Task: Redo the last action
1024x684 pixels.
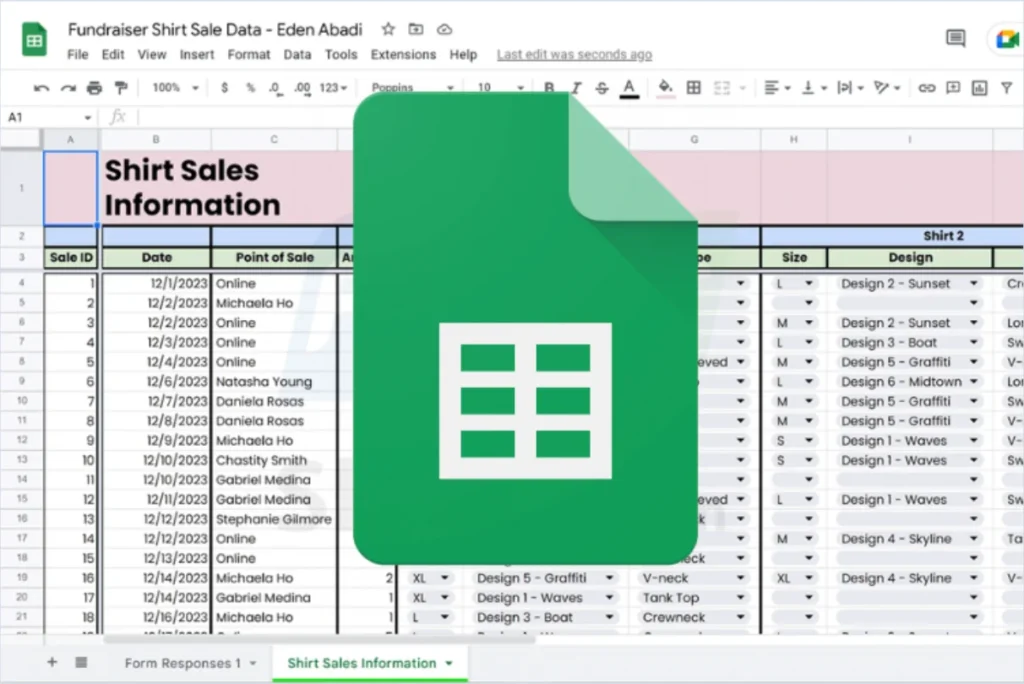Action: pos(68,88)
